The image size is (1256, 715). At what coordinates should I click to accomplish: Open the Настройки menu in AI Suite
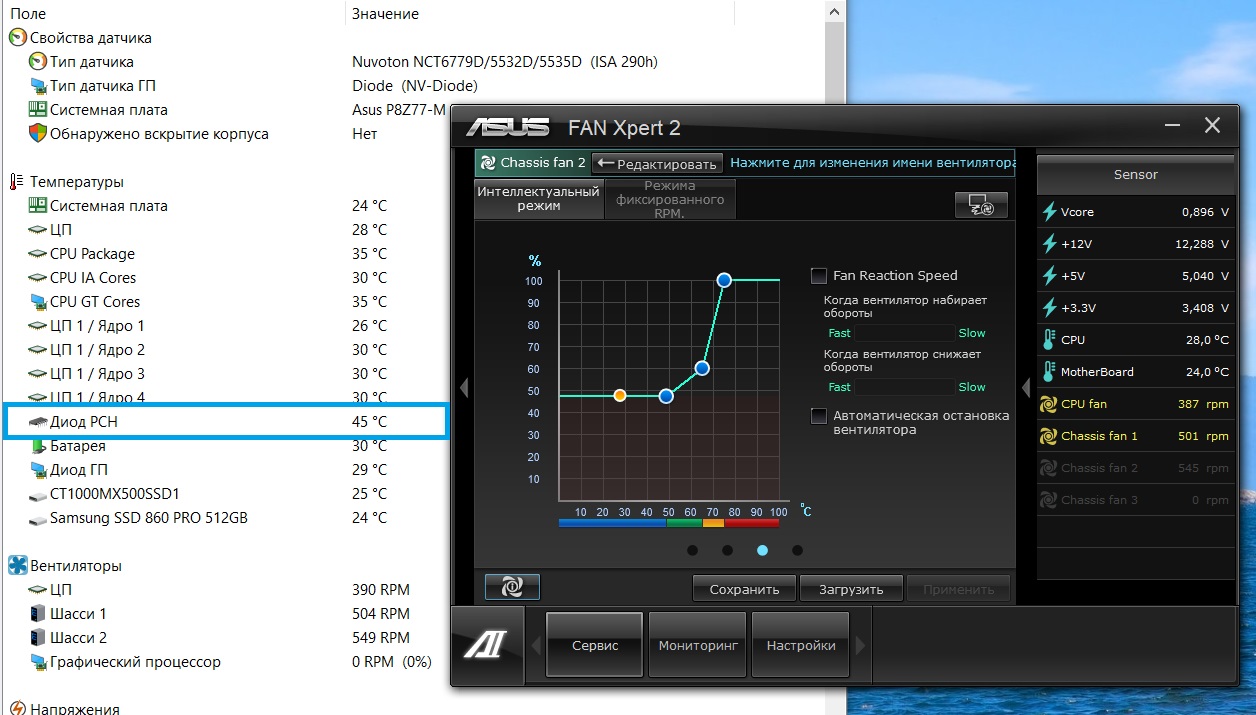801,646
